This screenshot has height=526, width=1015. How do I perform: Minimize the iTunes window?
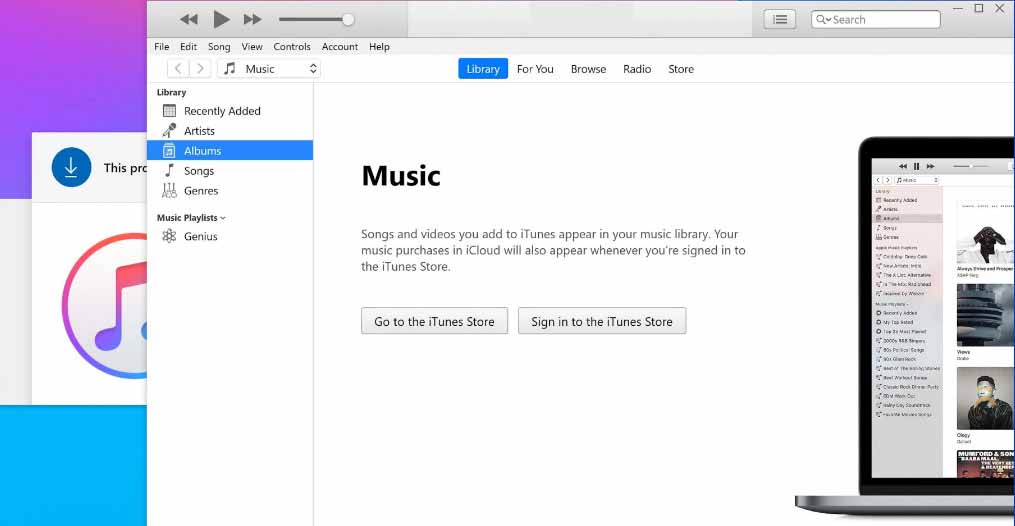click(x=958, y=8)
